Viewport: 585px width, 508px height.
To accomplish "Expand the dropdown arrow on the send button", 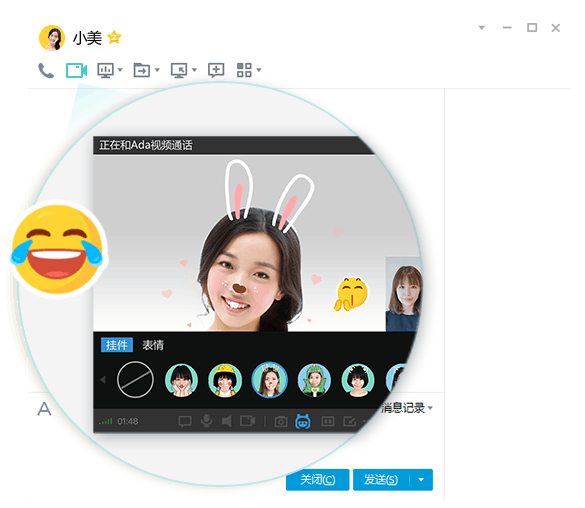I will click(421, 480).
